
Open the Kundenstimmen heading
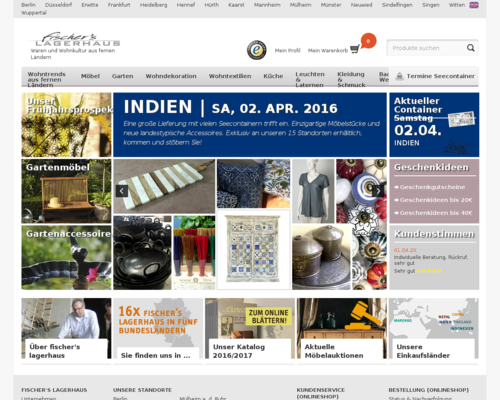coord(434,234)
